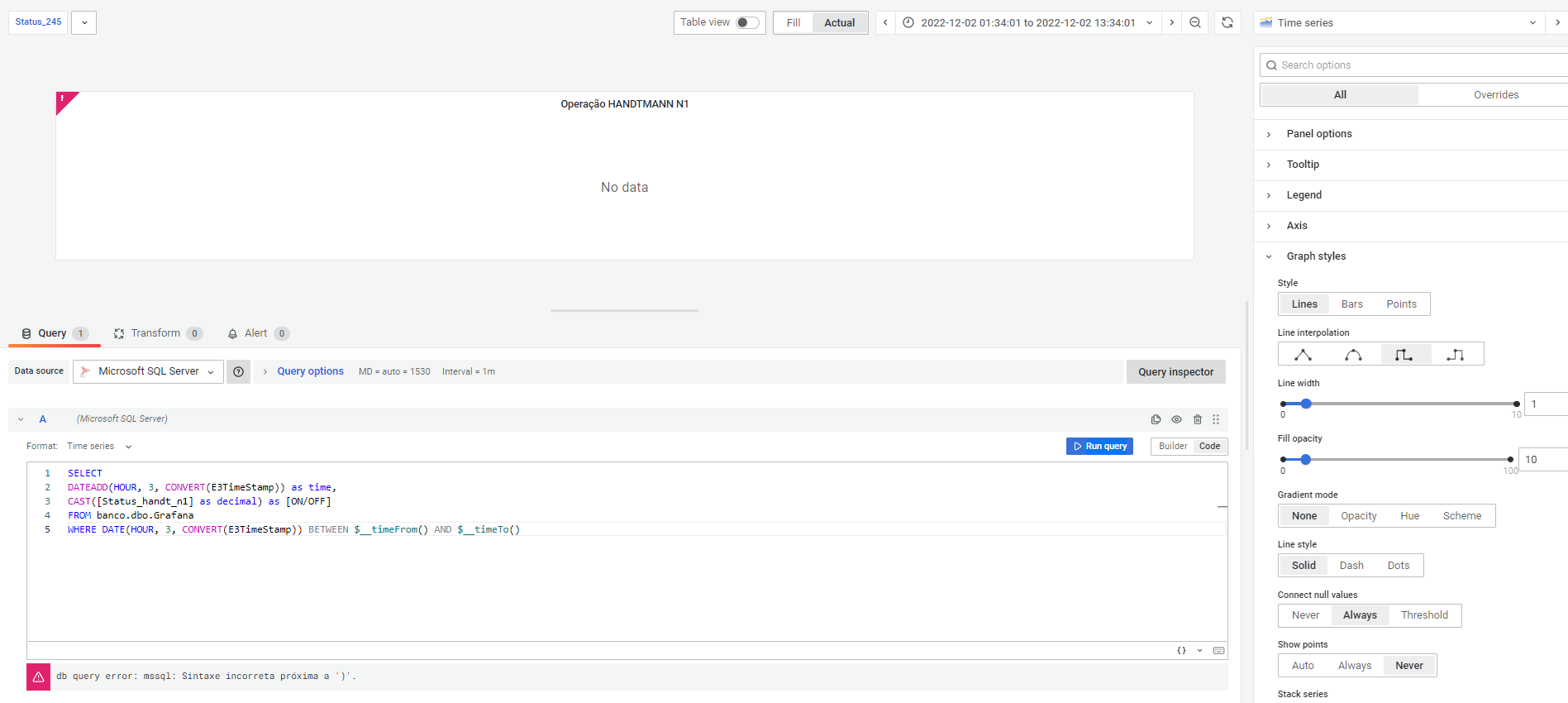Set line style to Dash
The height and width of the screenshot is (703, 1568).
[x=1352, y=566]
